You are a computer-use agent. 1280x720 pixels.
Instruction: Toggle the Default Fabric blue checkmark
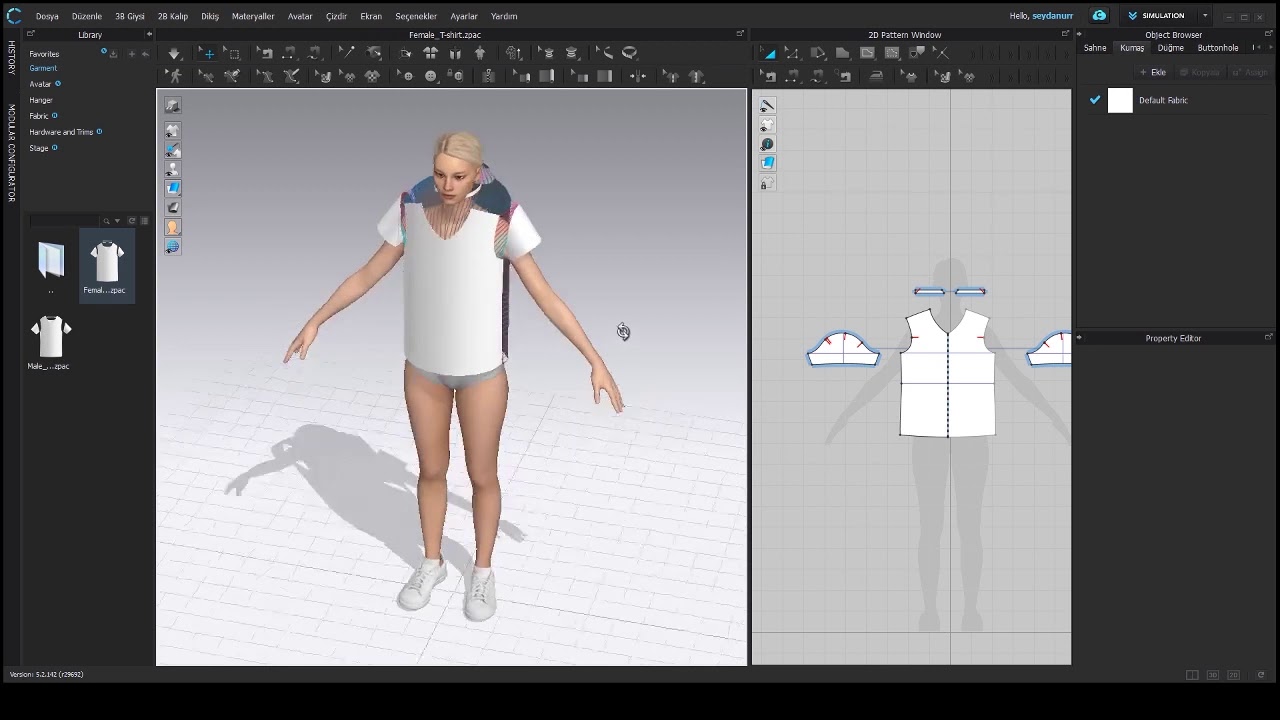point(1095,100)
